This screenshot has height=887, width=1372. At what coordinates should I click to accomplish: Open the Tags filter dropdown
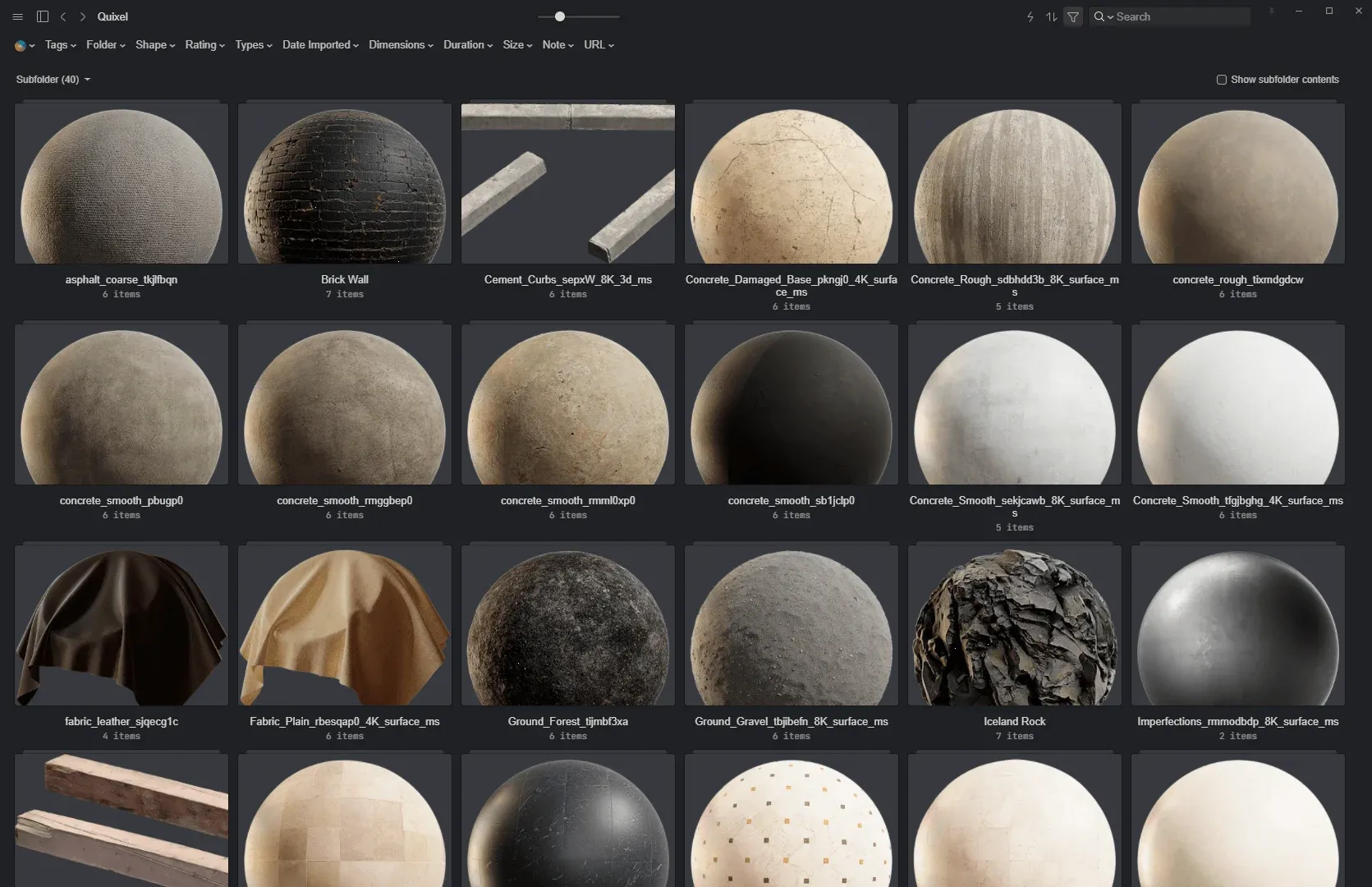(60, 45)
